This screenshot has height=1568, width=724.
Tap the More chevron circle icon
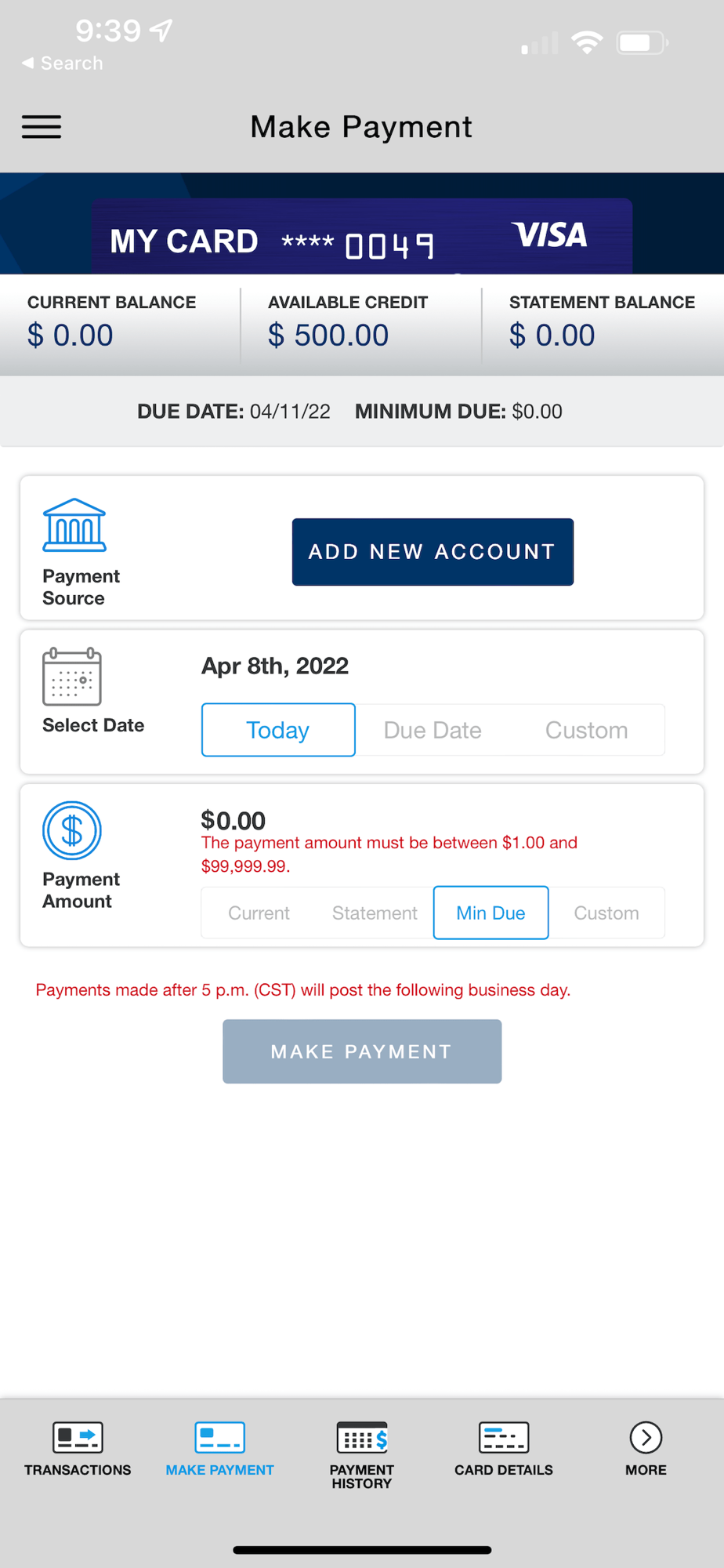point(646,1437)
